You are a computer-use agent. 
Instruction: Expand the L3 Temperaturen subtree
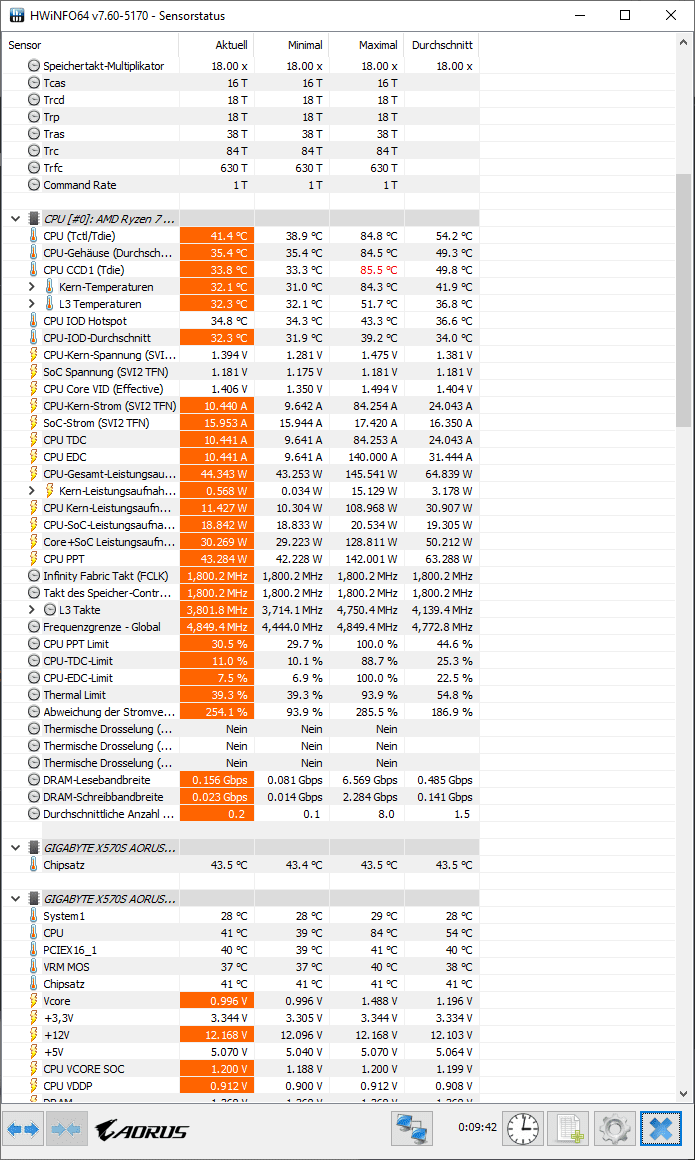[x=32, y=304]
